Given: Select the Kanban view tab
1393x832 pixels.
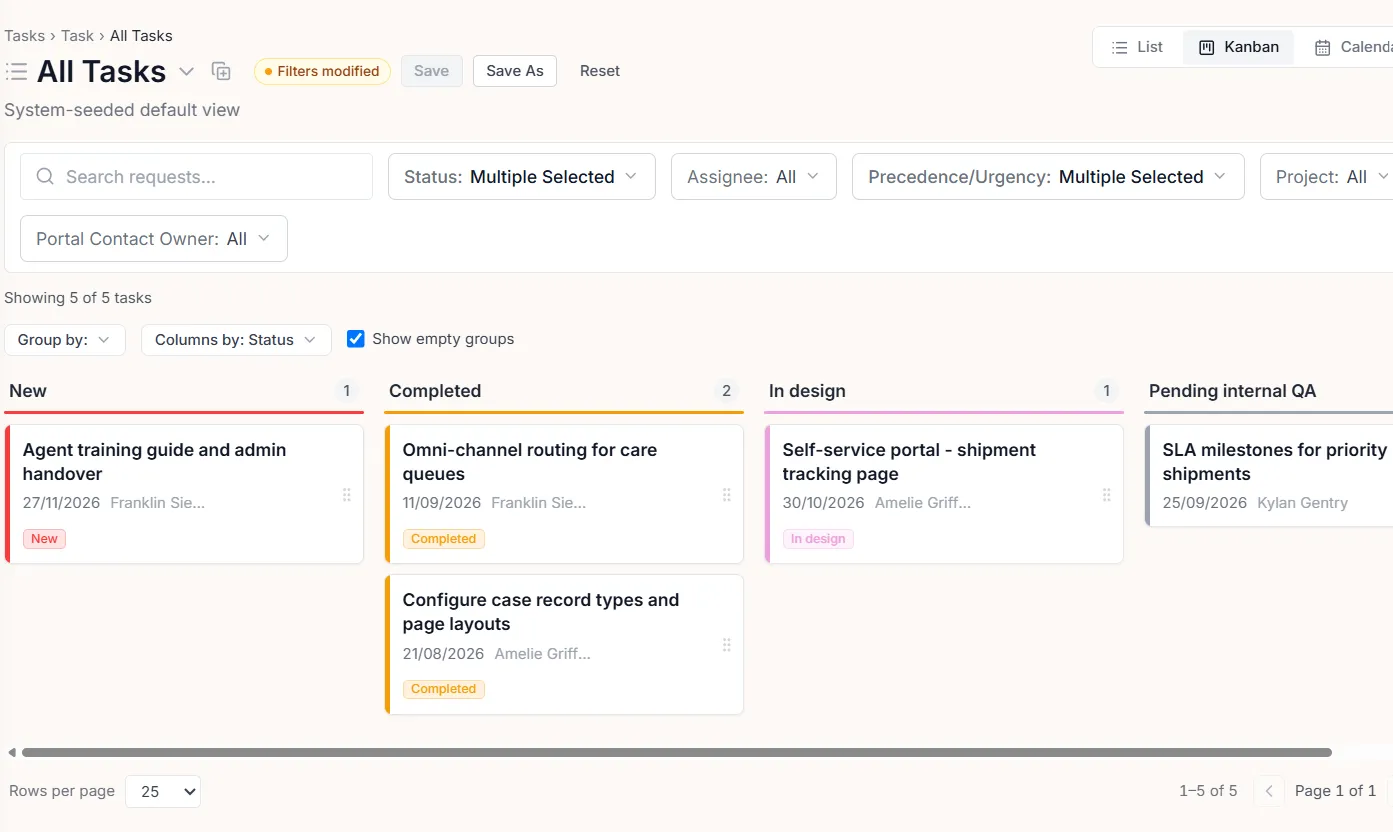Looking at the screenshot, I should point(1238,47).
